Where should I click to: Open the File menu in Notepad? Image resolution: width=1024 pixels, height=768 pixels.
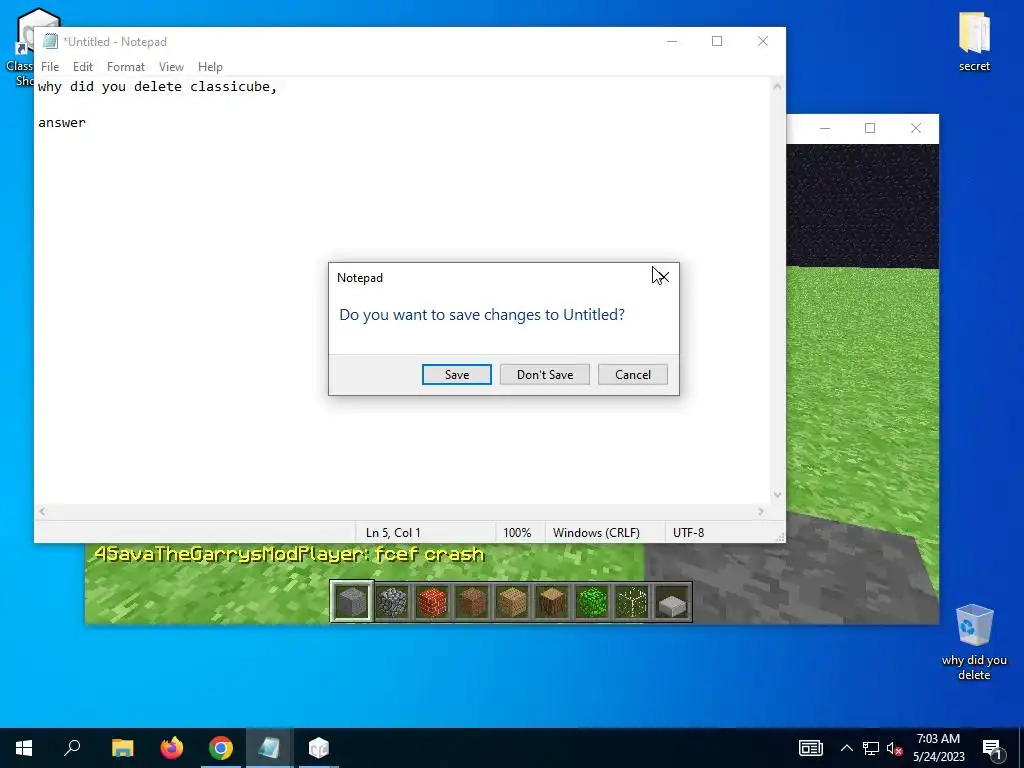(x=50, y=67)
